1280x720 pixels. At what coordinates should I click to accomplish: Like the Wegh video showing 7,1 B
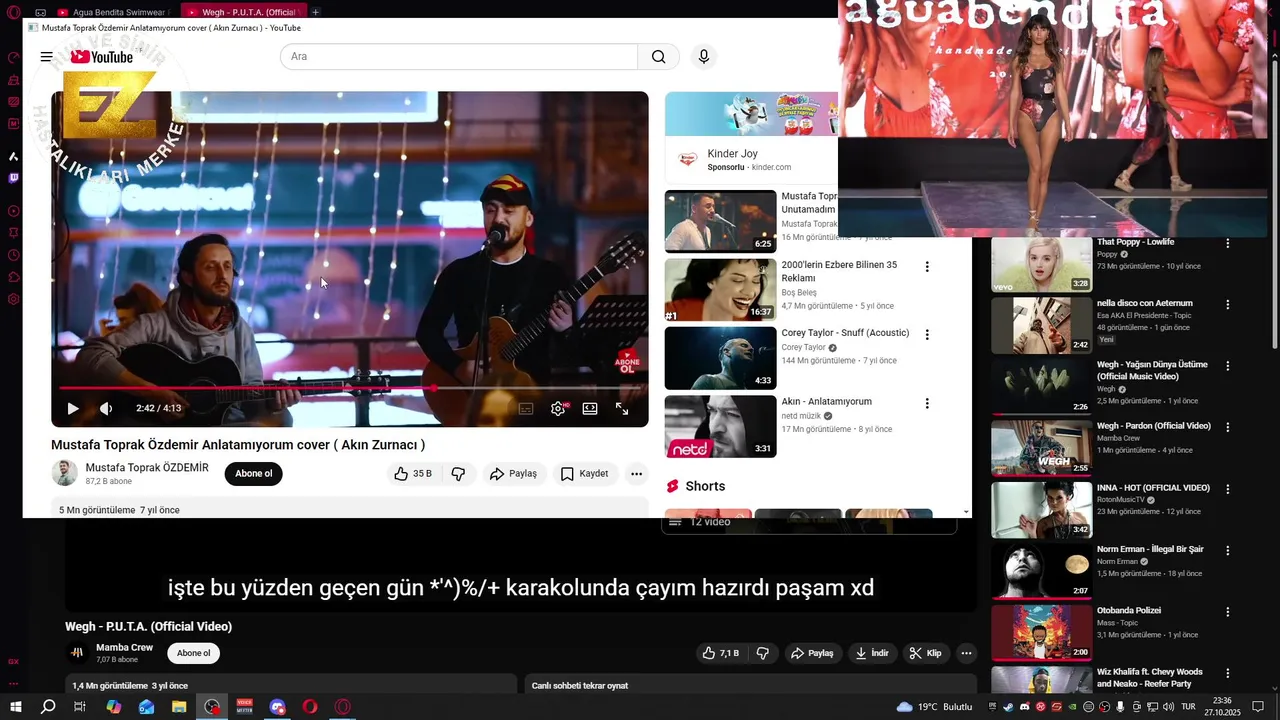pyautogui.click(x=720, y=653)
